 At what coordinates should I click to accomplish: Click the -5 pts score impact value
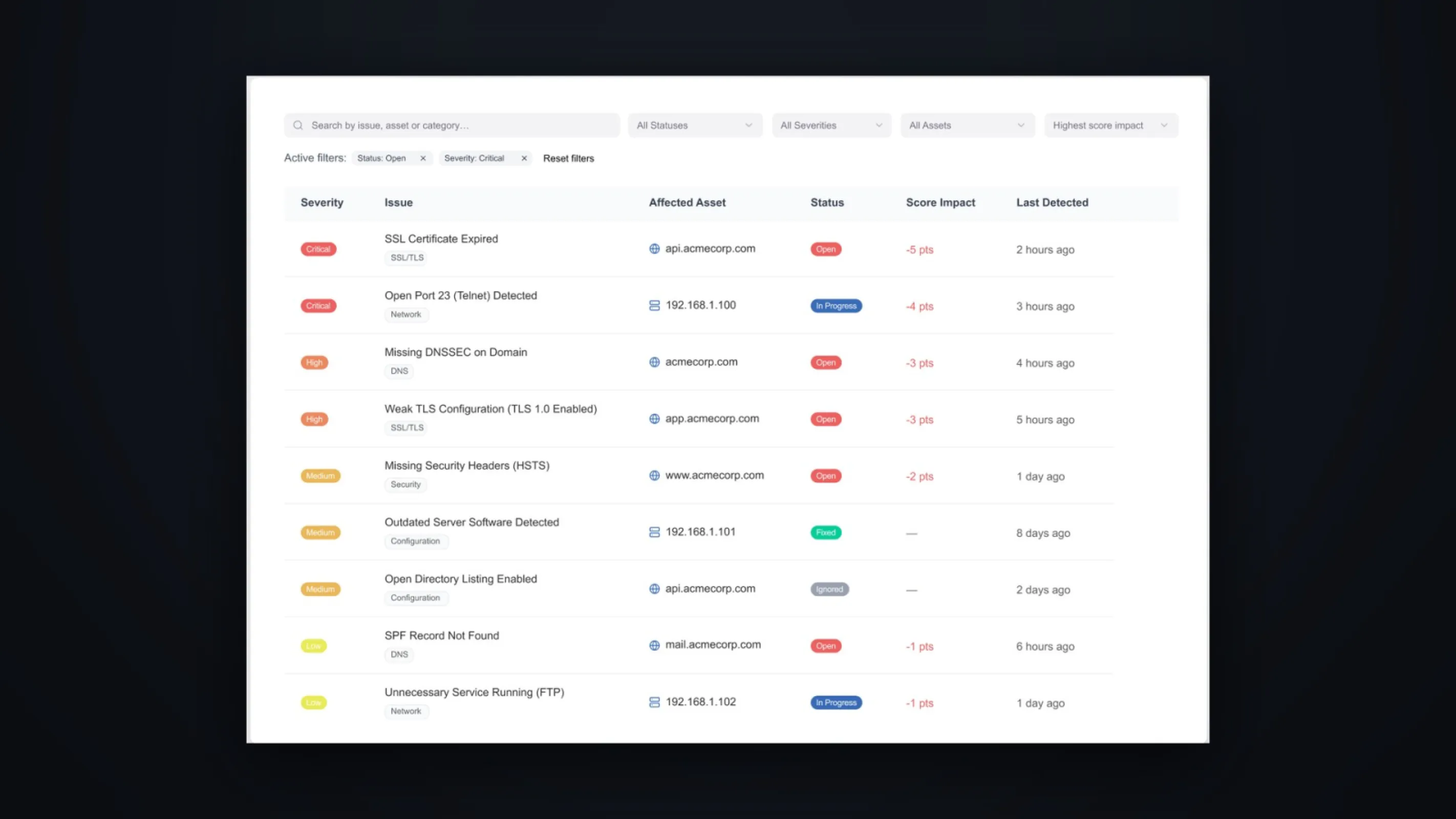click(x=919, y=249)
